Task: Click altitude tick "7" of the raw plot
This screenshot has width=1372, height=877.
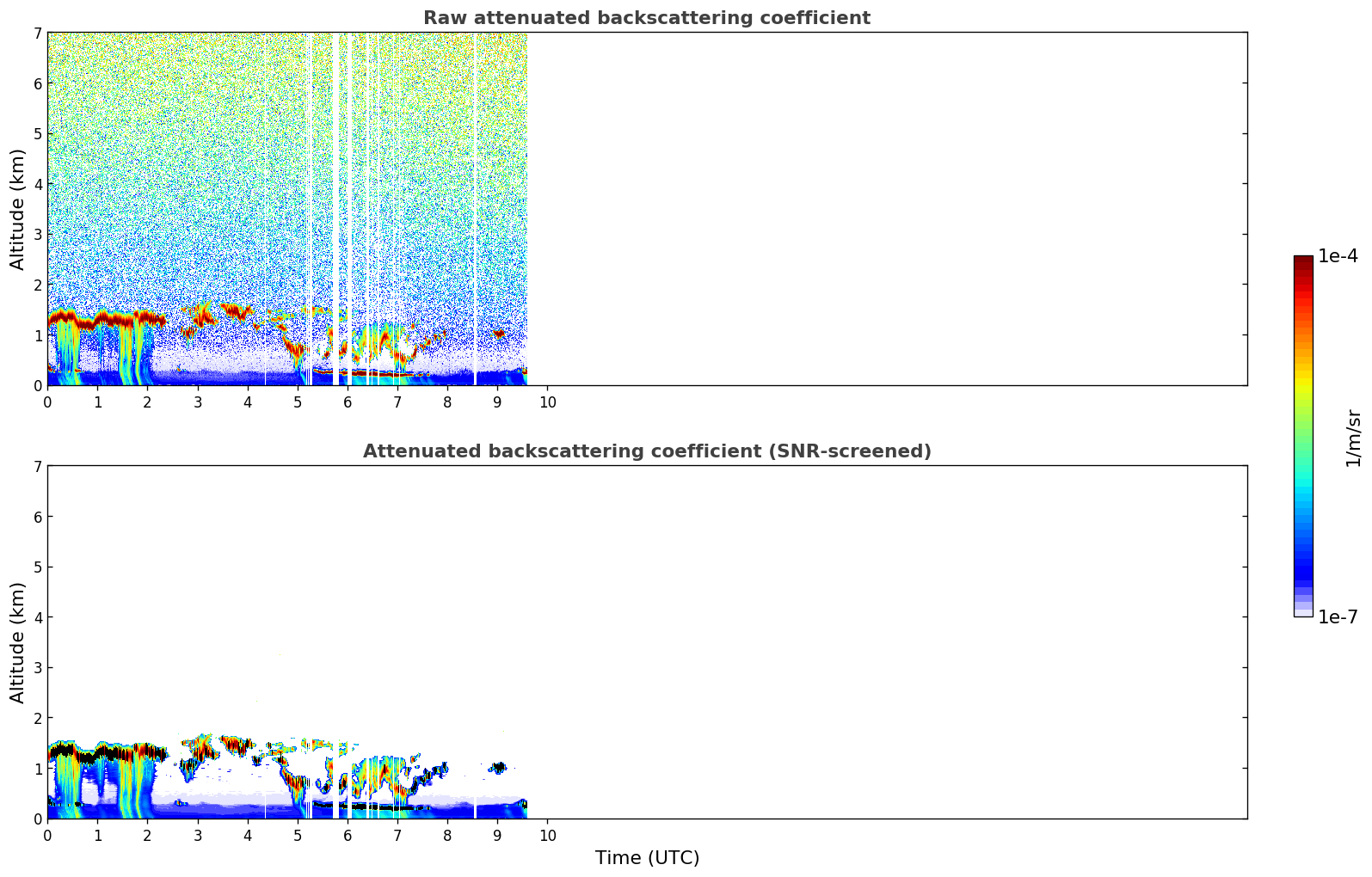Action: (x=38, y=34)
